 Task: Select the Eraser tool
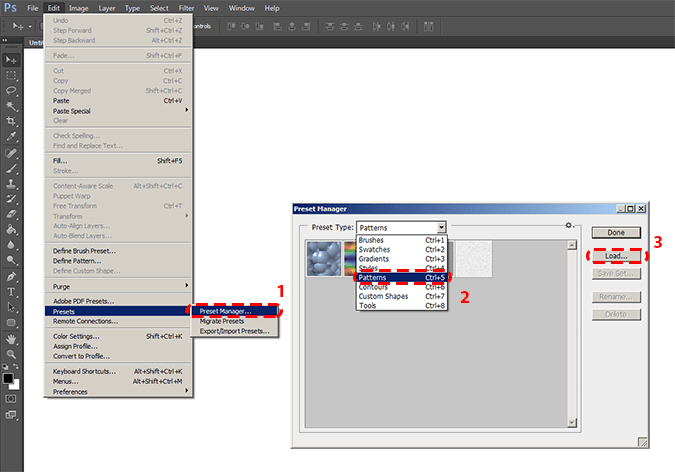tap(11, 214)
